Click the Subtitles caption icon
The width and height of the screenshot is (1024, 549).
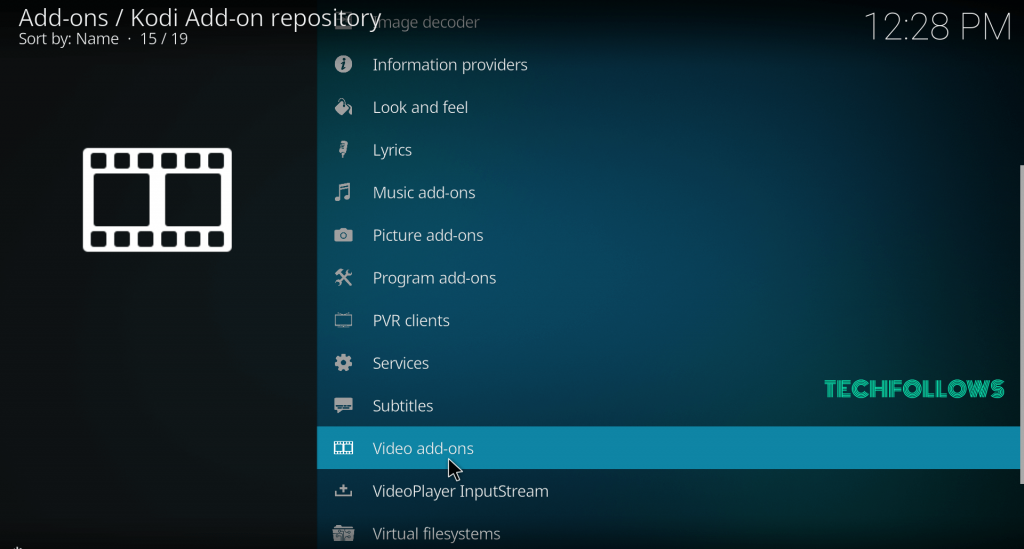click(343, 405)
